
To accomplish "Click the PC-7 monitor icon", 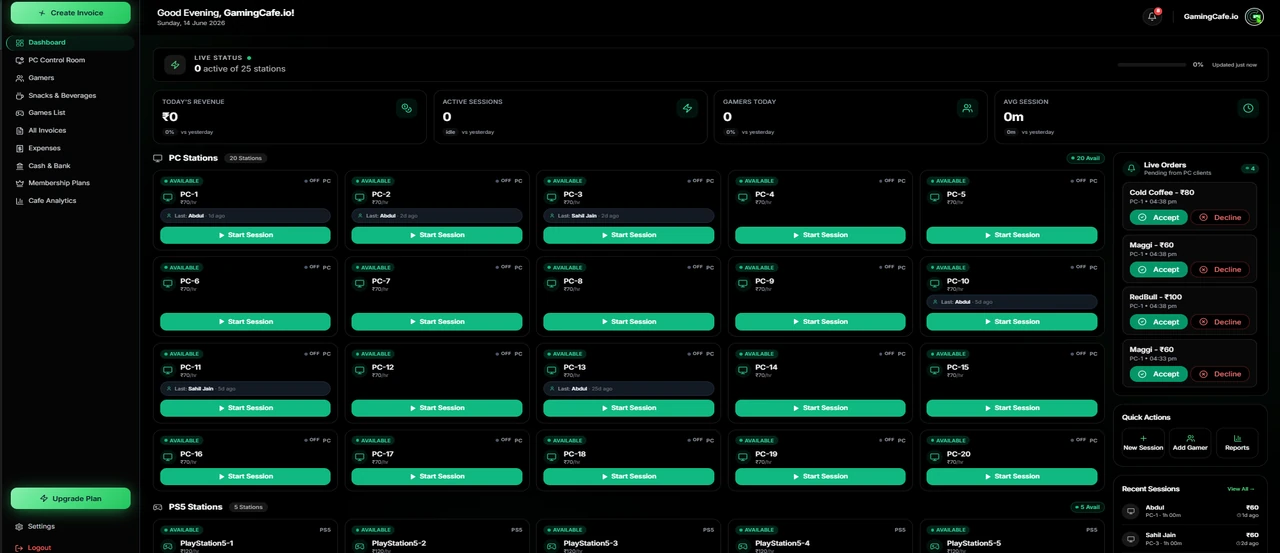I will 360,284.
